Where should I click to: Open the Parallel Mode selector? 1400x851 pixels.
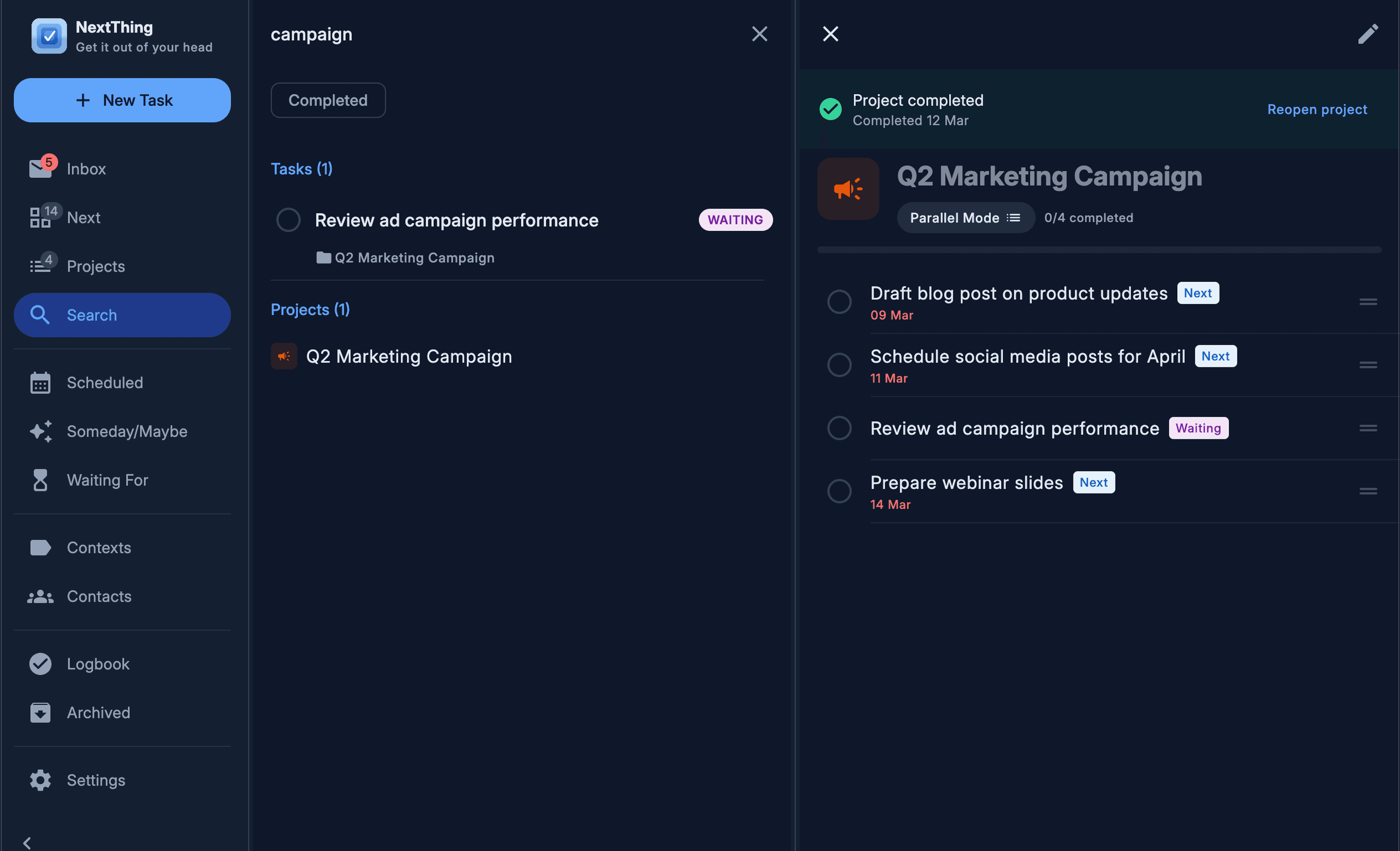(965, 217)
